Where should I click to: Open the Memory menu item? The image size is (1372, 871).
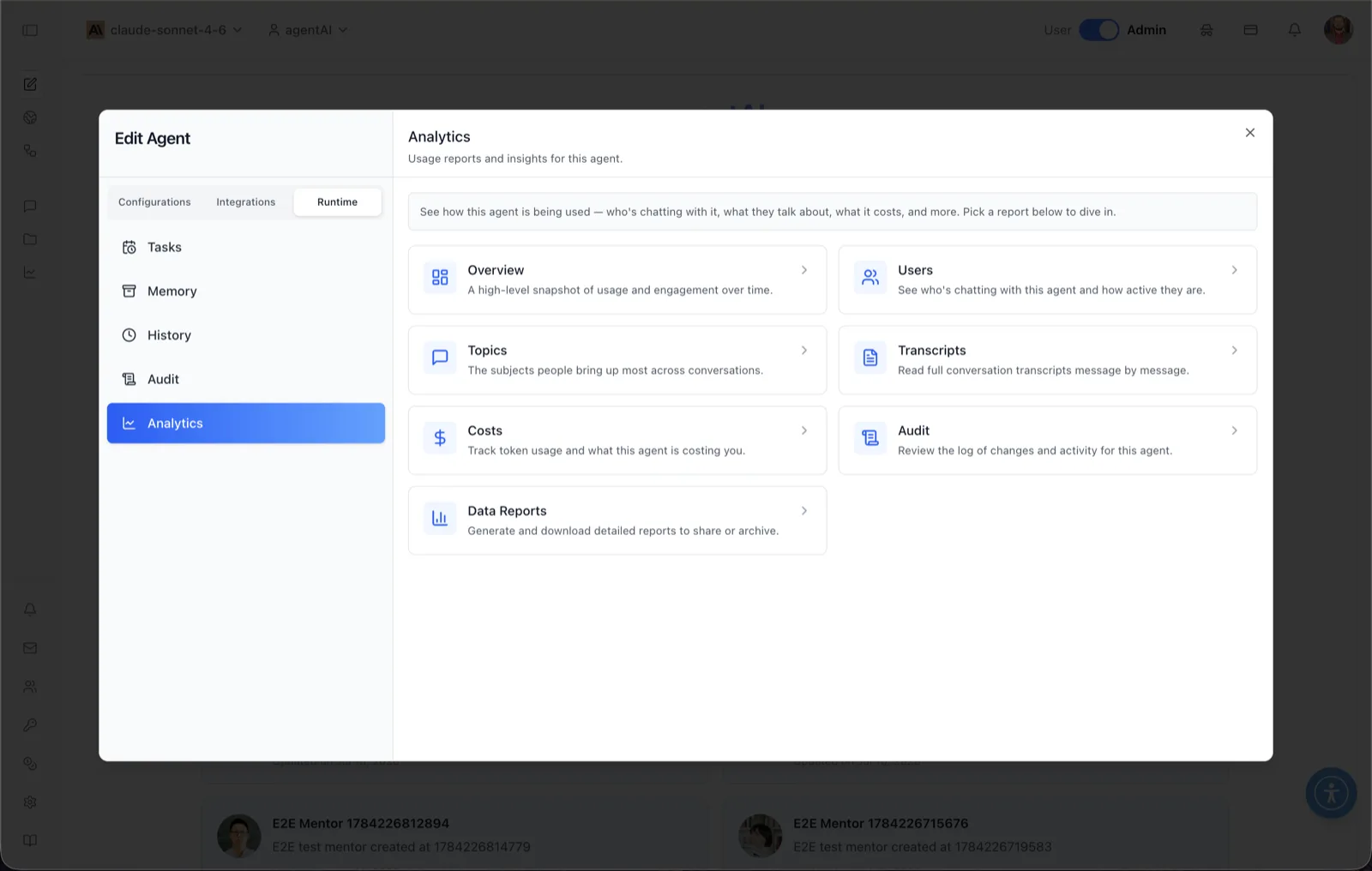[x=246, y=291]
